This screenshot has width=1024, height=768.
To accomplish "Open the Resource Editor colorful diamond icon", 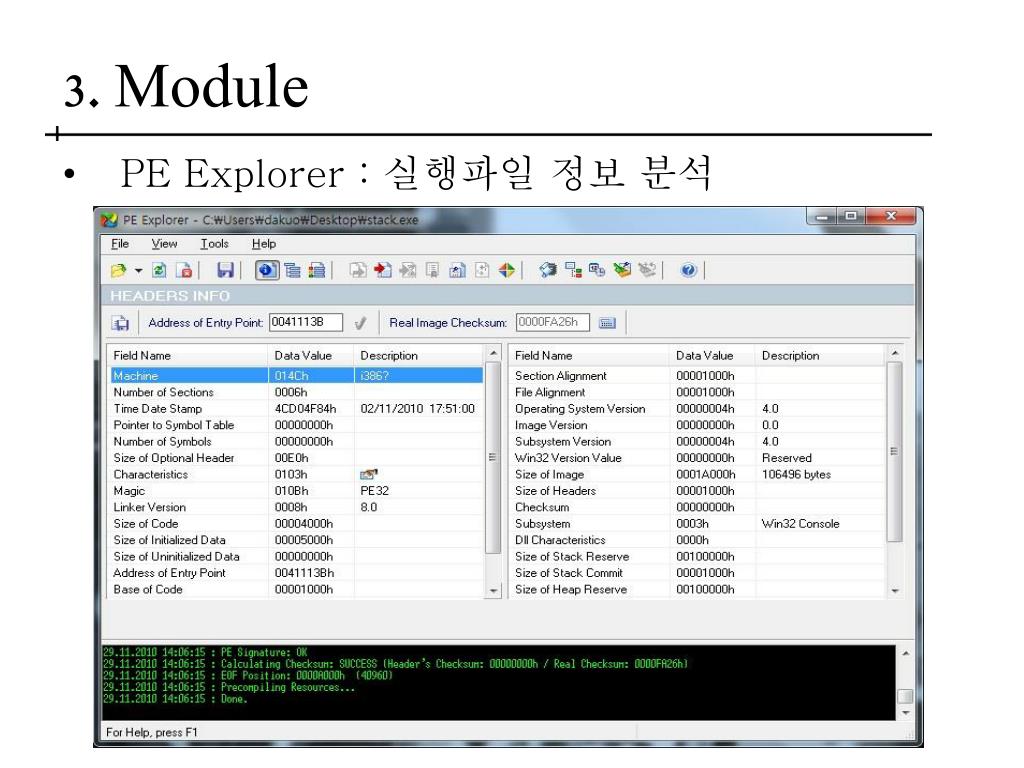I will (x=507, y=270).
